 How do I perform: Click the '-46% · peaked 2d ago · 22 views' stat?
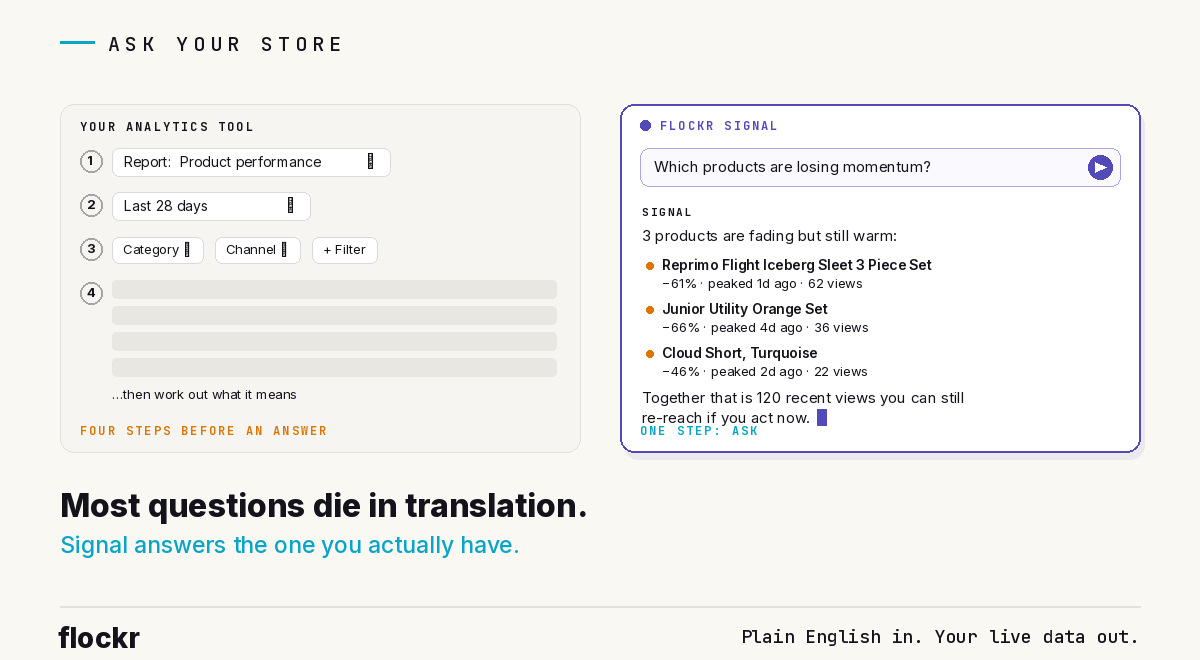765,372
